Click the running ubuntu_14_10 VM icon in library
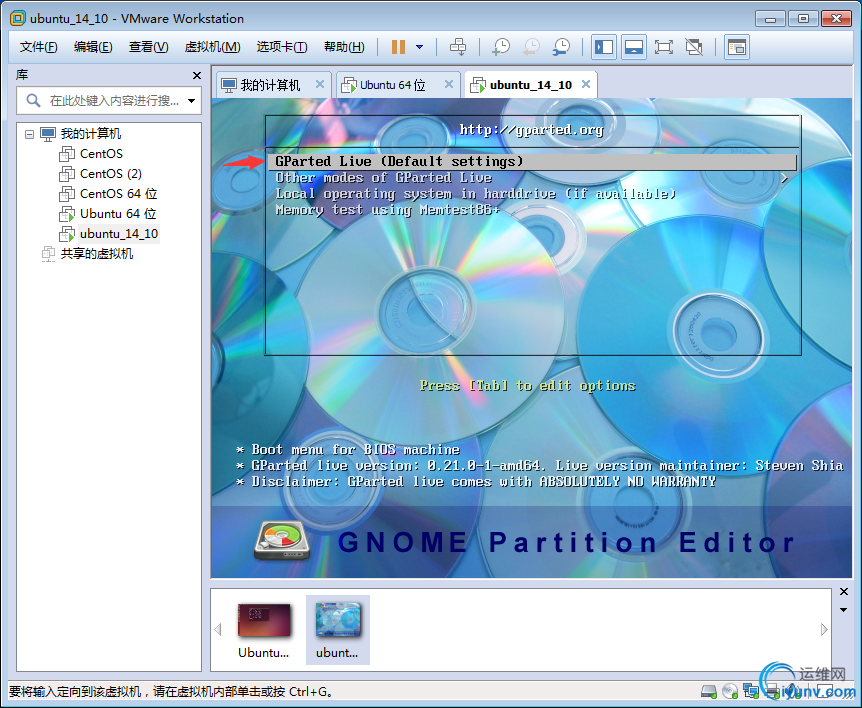862x708 pixels. point(67,234)
